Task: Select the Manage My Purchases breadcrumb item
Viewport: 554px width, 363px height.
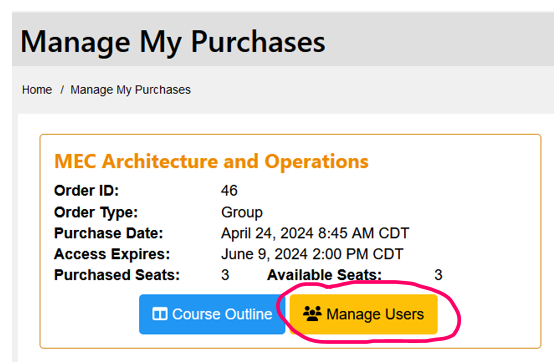Action: tap(130, 90)
